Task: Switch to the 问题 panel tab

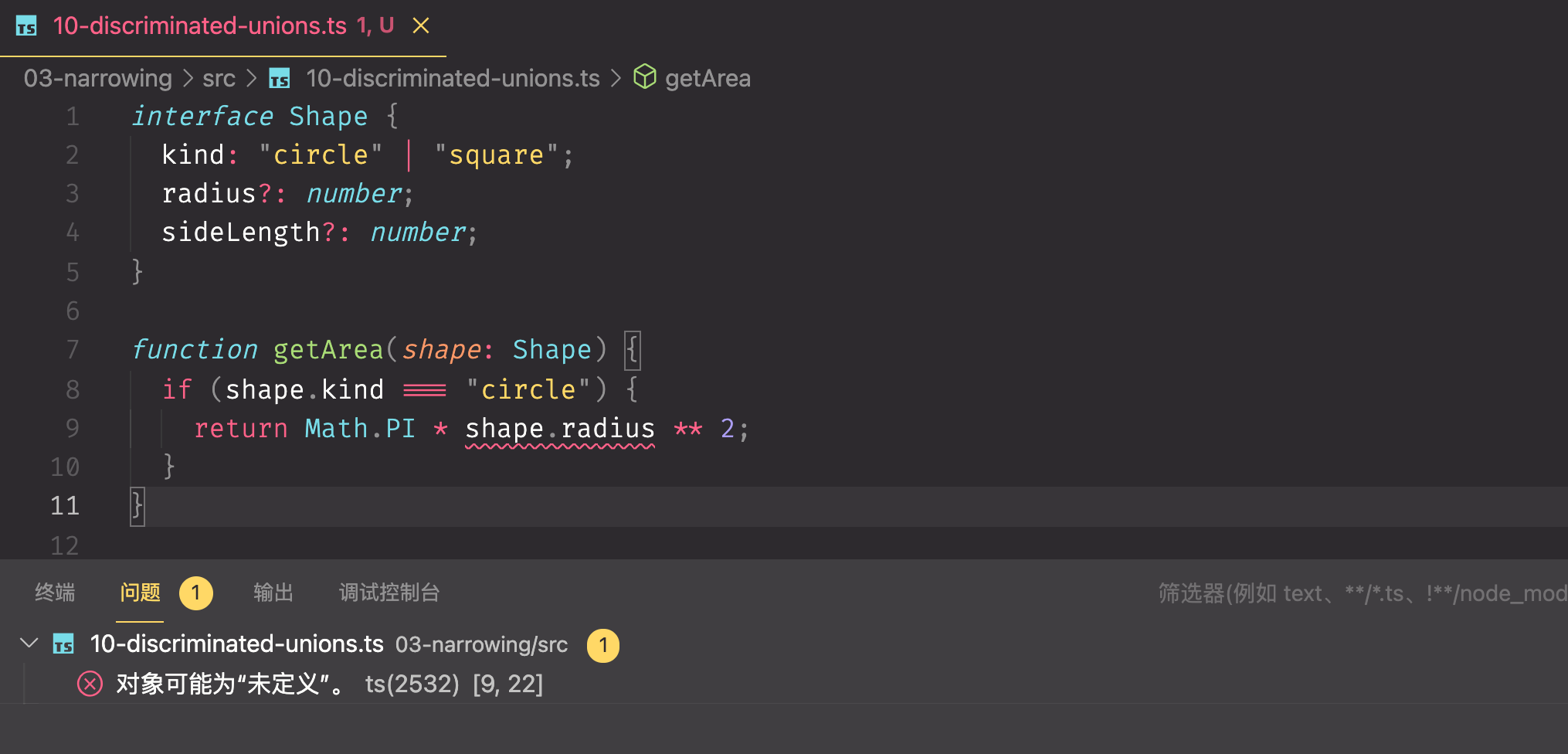Action: tap(140, 593)
